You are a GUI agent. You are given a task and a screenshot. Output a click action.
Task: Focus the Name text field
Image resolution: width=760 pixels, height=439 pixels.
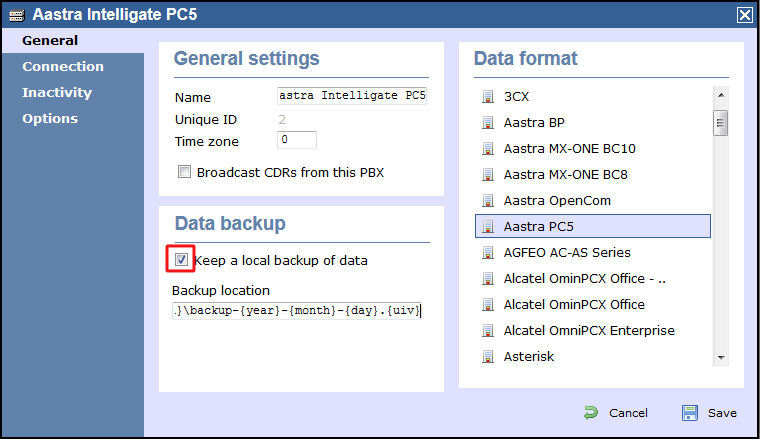click(352, 97)
